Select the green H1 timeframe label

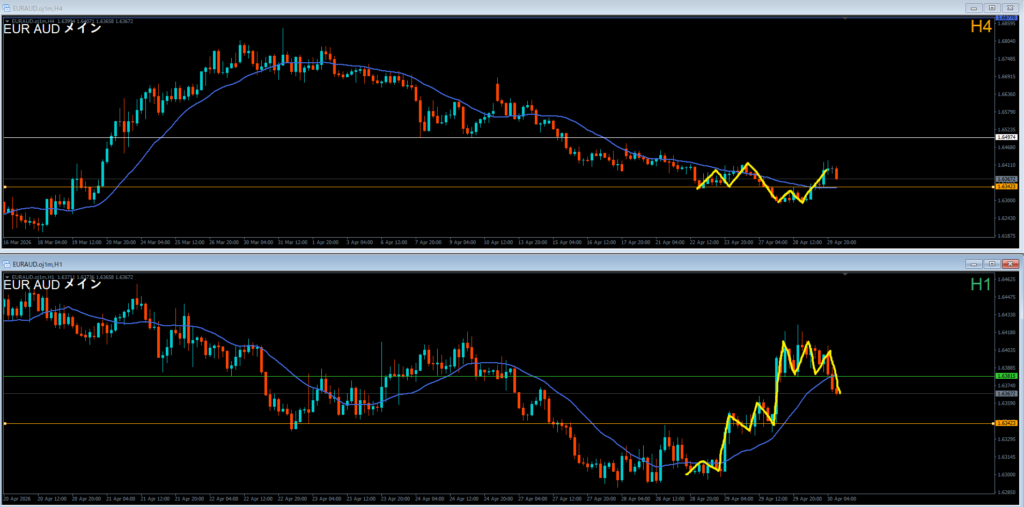coord(980,284)
